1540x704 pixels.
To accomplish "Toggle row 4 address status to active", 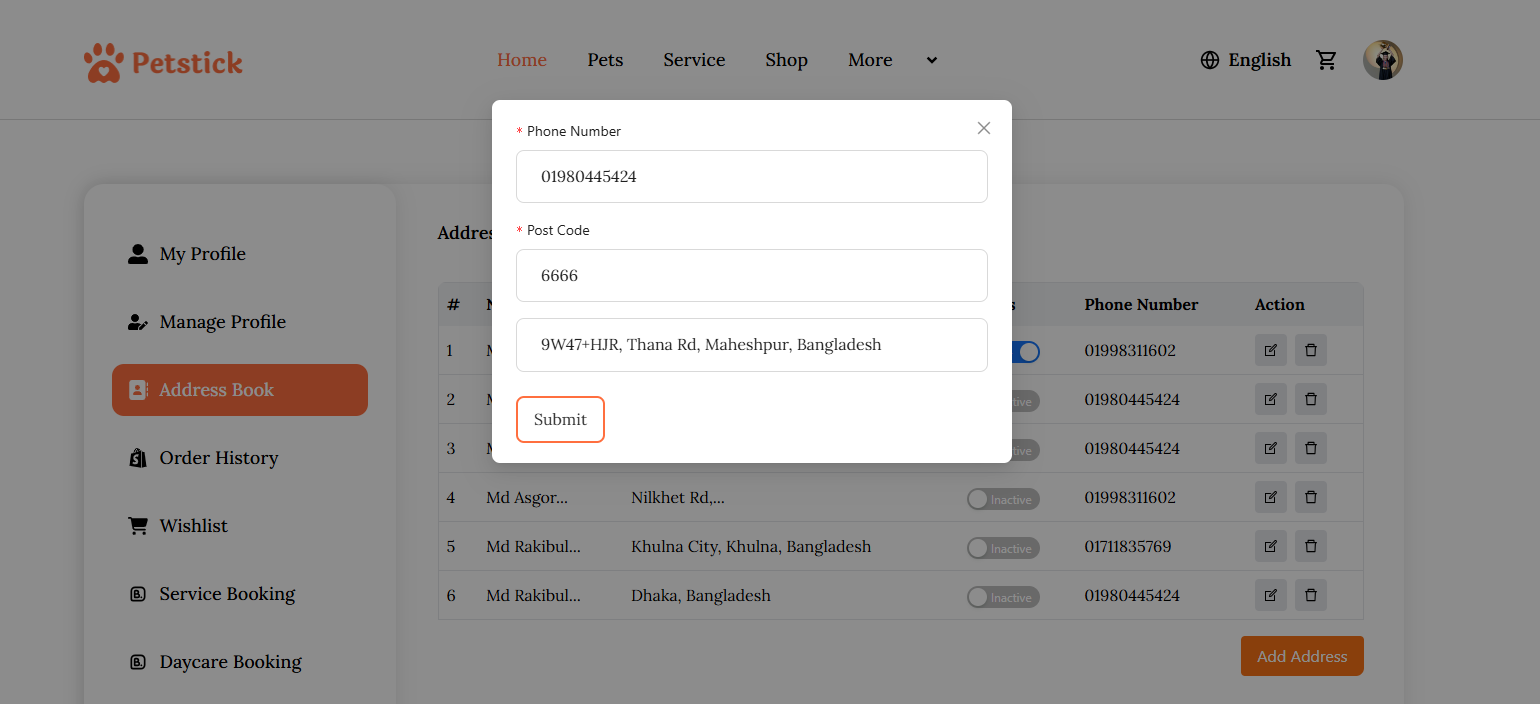I will click(1002, 498).
